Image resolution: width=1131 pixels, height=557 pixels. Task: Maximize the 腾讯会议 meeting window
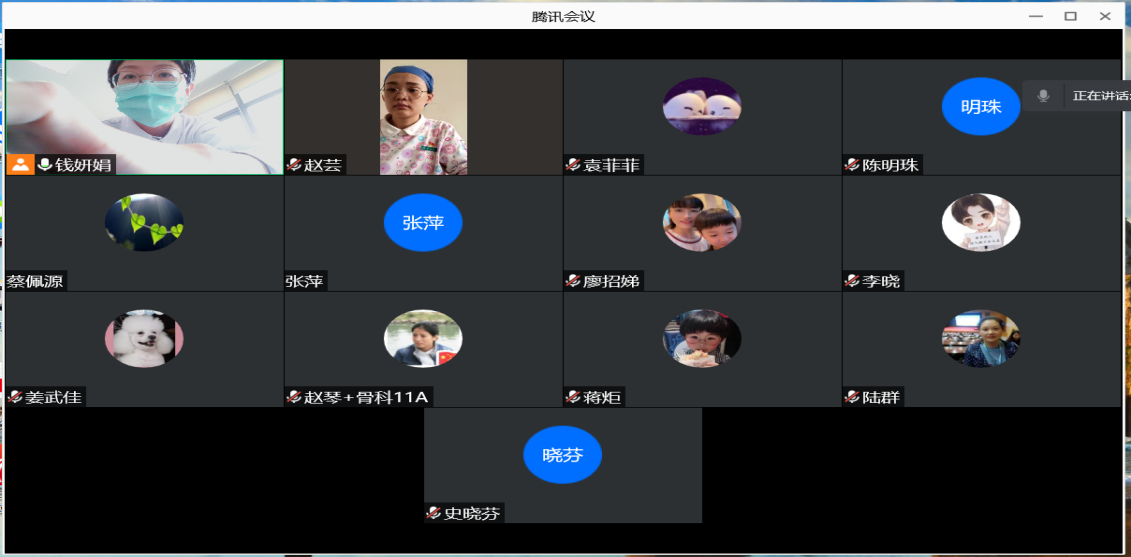coord(1070,16)
